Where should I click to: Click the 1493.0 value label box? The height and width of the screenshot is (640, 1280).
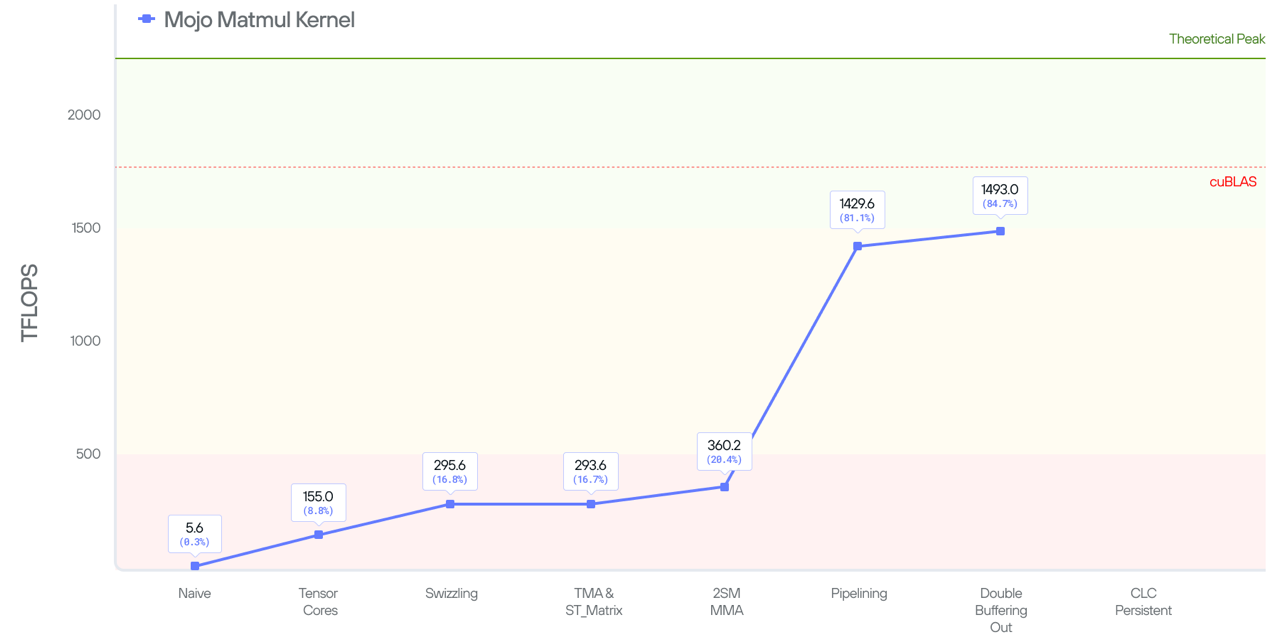pyautogui.click(x=1000, y=195)
